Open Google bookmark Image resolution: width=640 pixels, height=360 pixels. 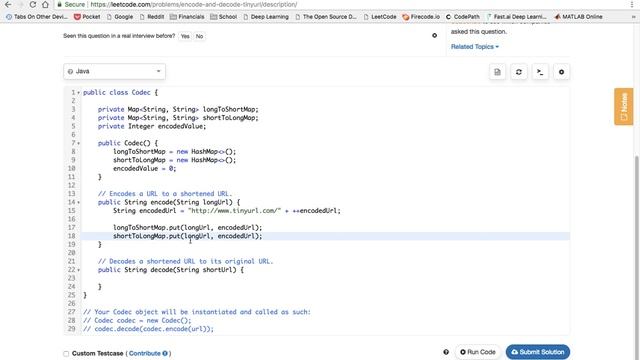[120, 17]
